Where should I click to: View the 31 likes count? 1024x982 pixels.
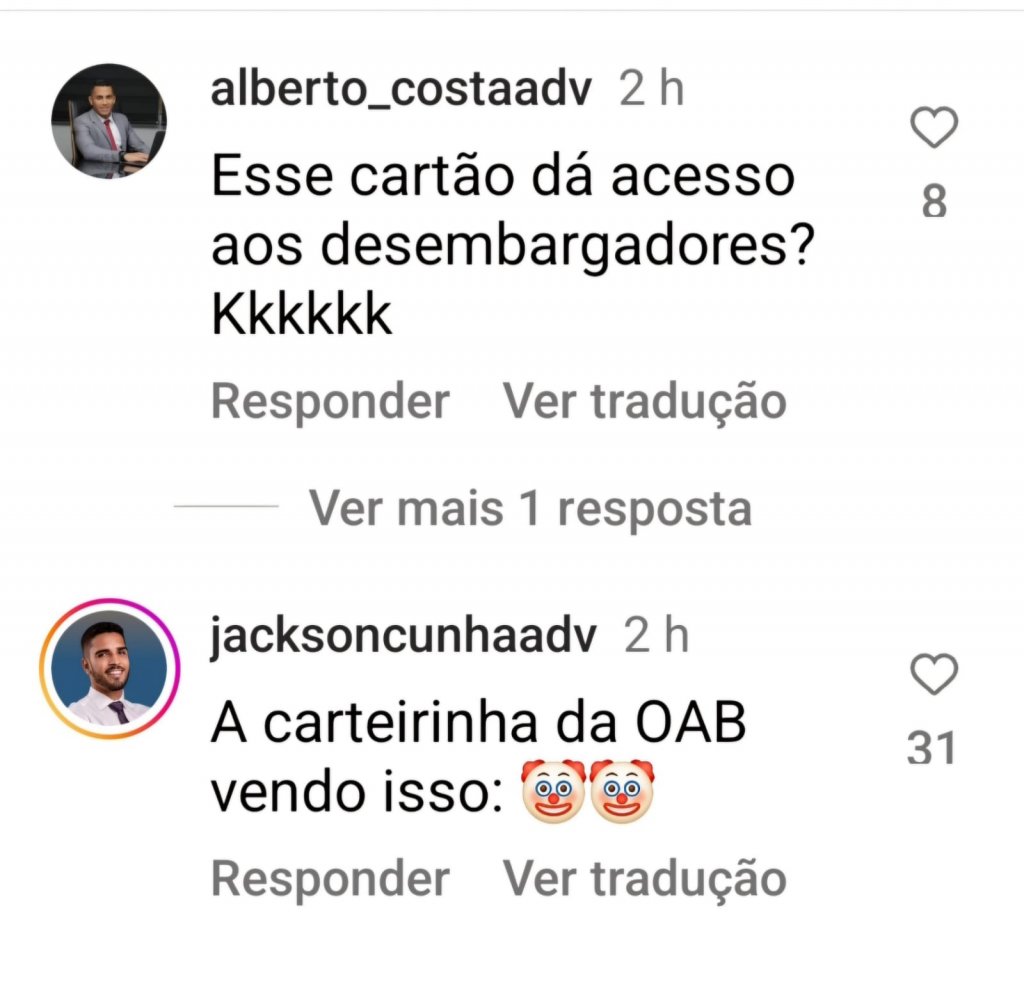tap(931, 748)
